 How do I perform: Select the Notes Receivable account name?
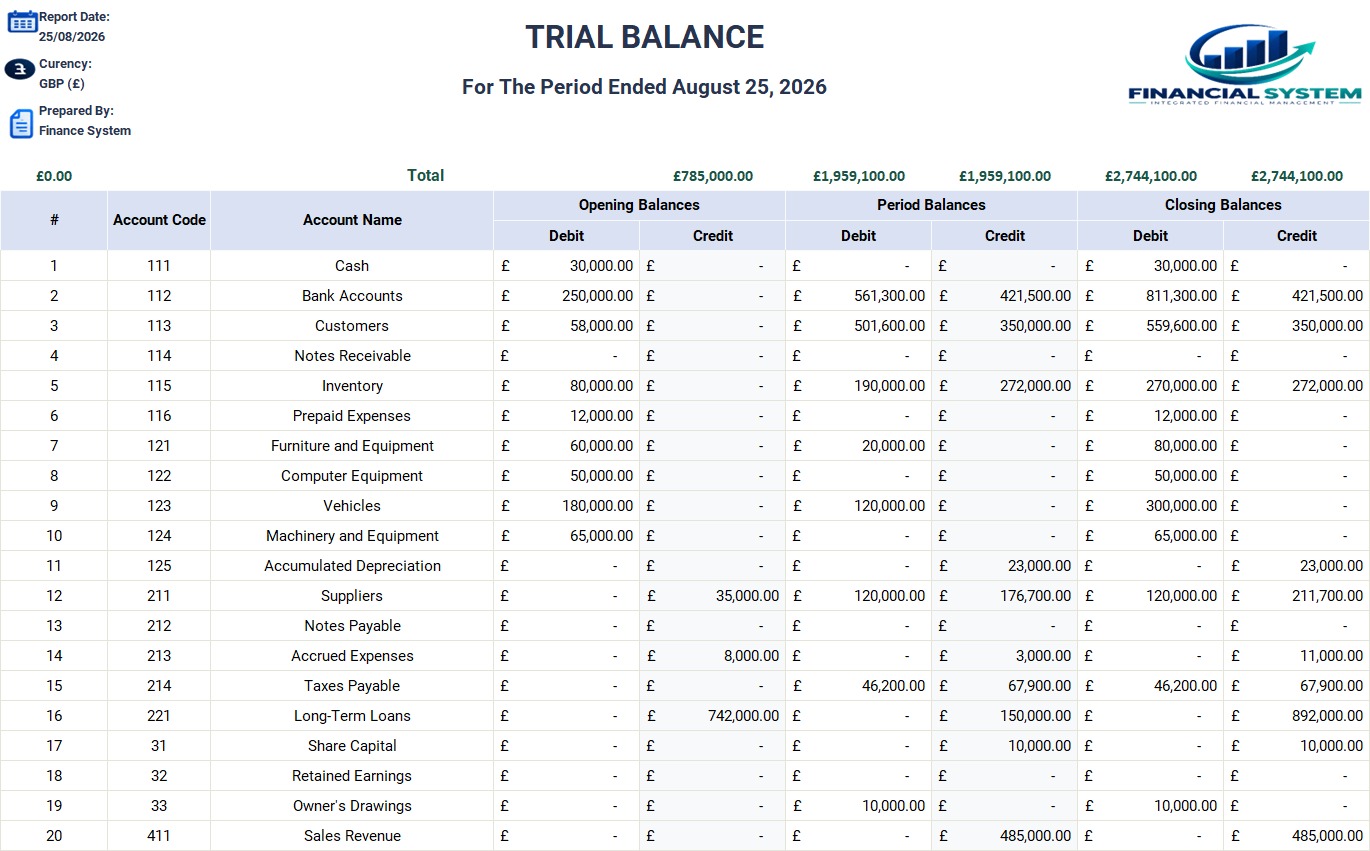pyautogui.click(x=352, y=356)
